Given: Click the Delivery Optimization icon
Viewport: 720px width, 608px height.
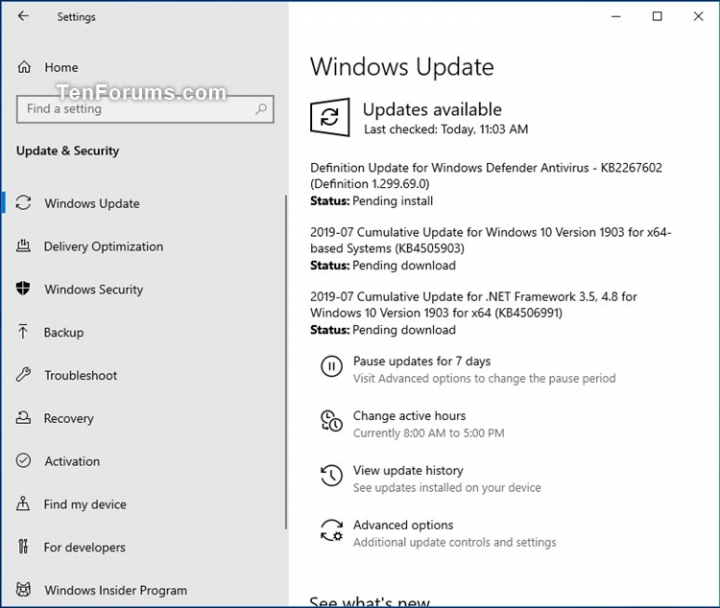Looking at the screenshot, I should 23,246.
